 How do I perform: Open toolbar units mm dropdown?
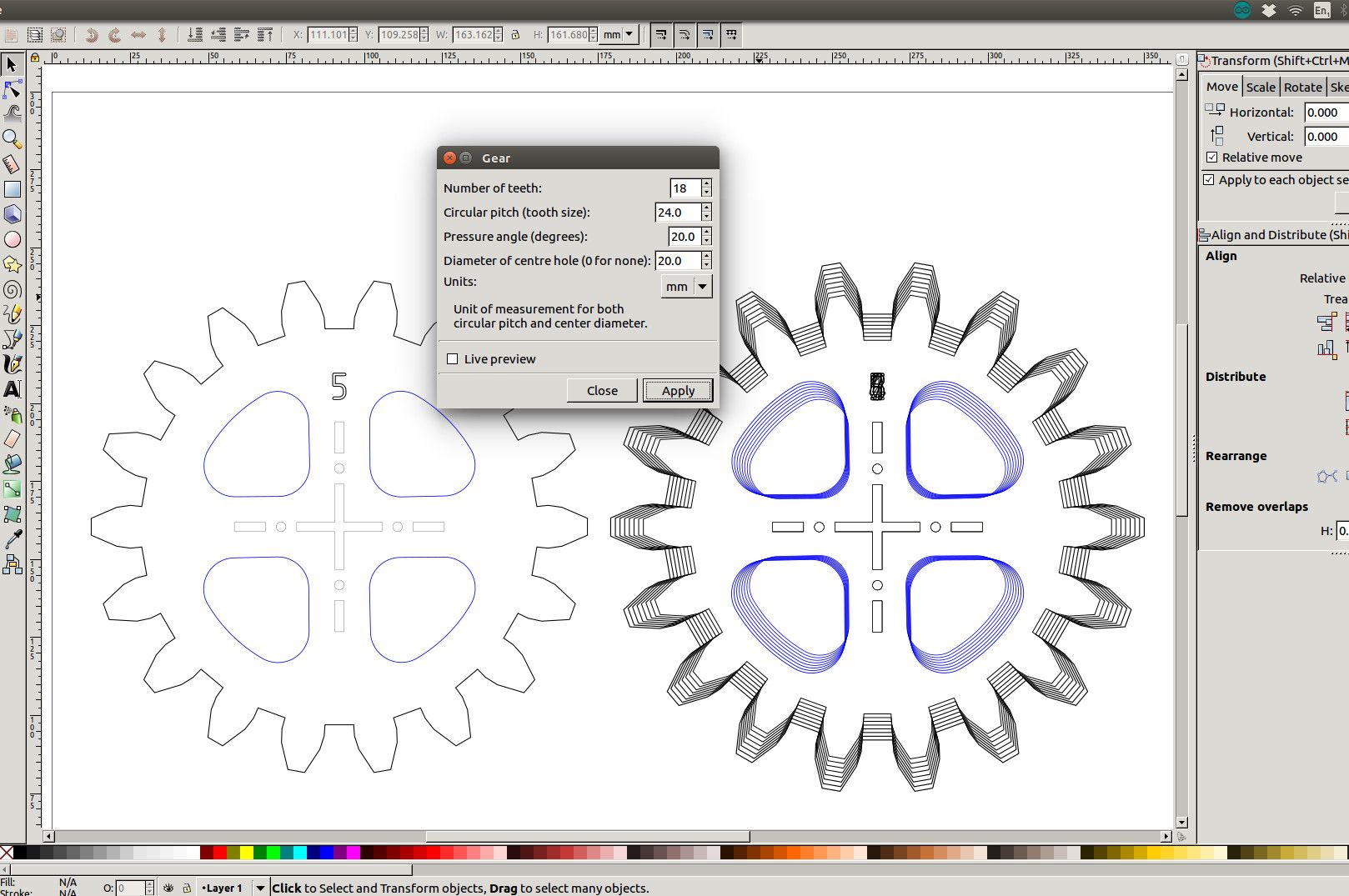[x=619, y=35]
